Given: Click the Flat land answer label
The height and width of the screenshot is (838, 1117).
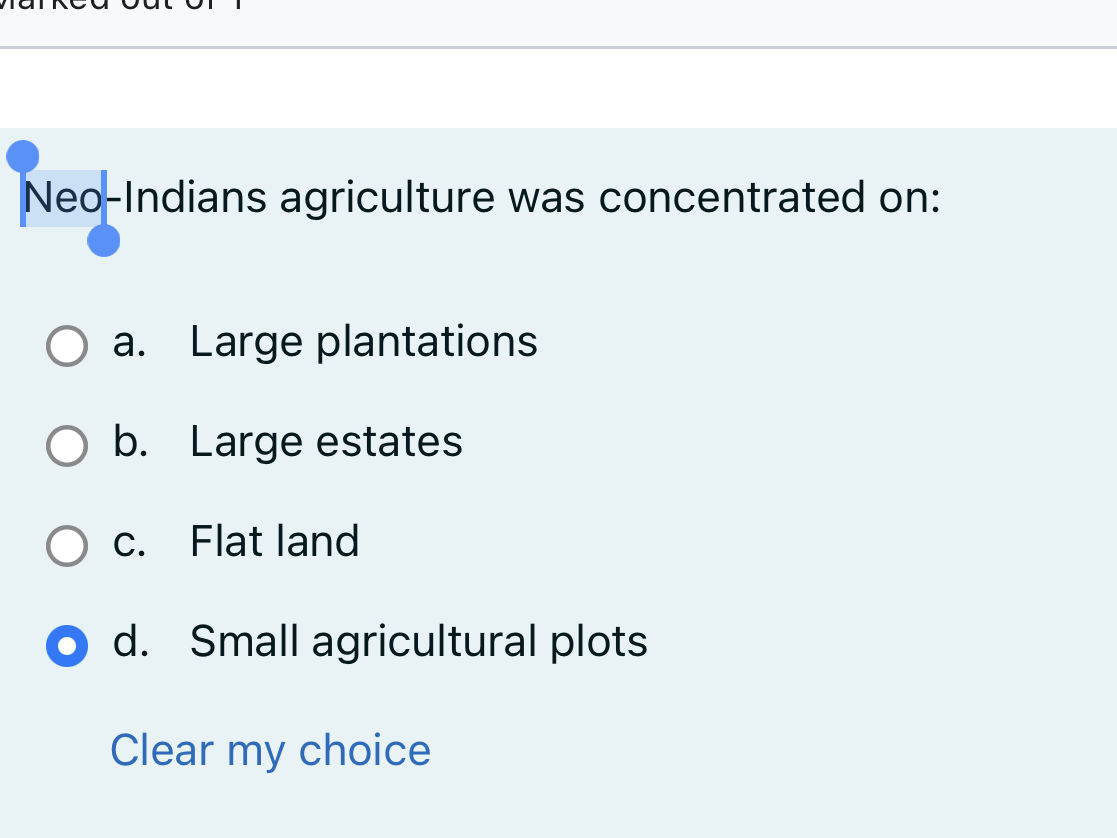Looking at the screenshot, I should point(274,541).
